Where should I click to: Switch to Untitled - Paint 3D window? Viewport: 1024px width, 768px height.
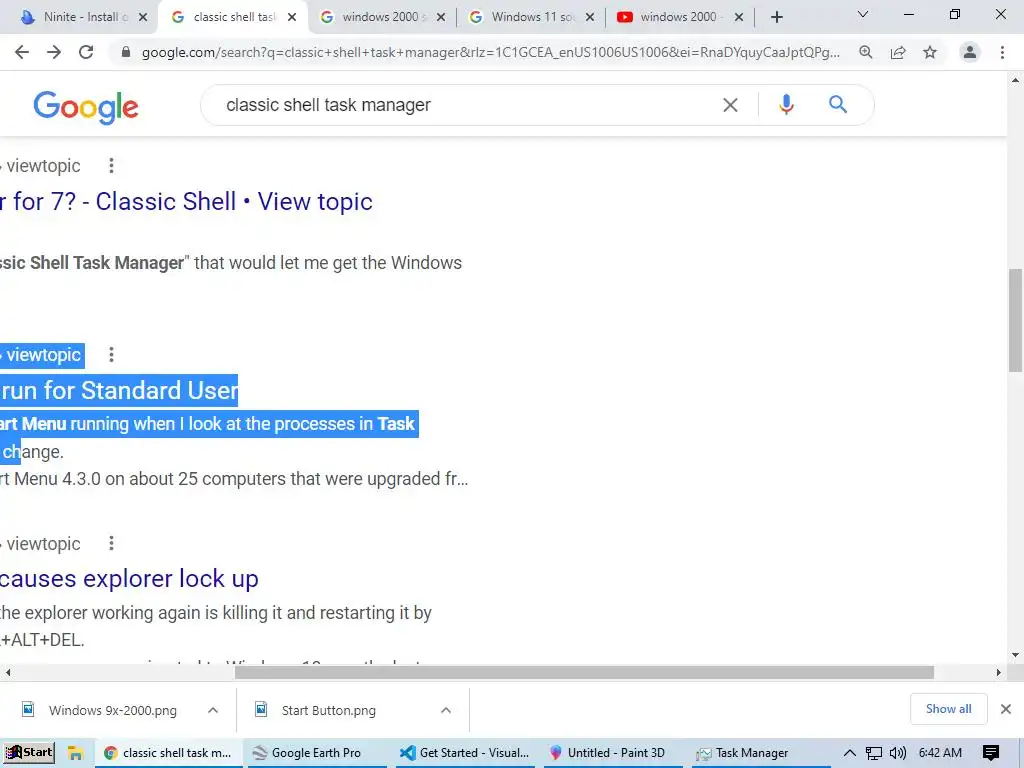pyautogui.click(x=613, y=753)
